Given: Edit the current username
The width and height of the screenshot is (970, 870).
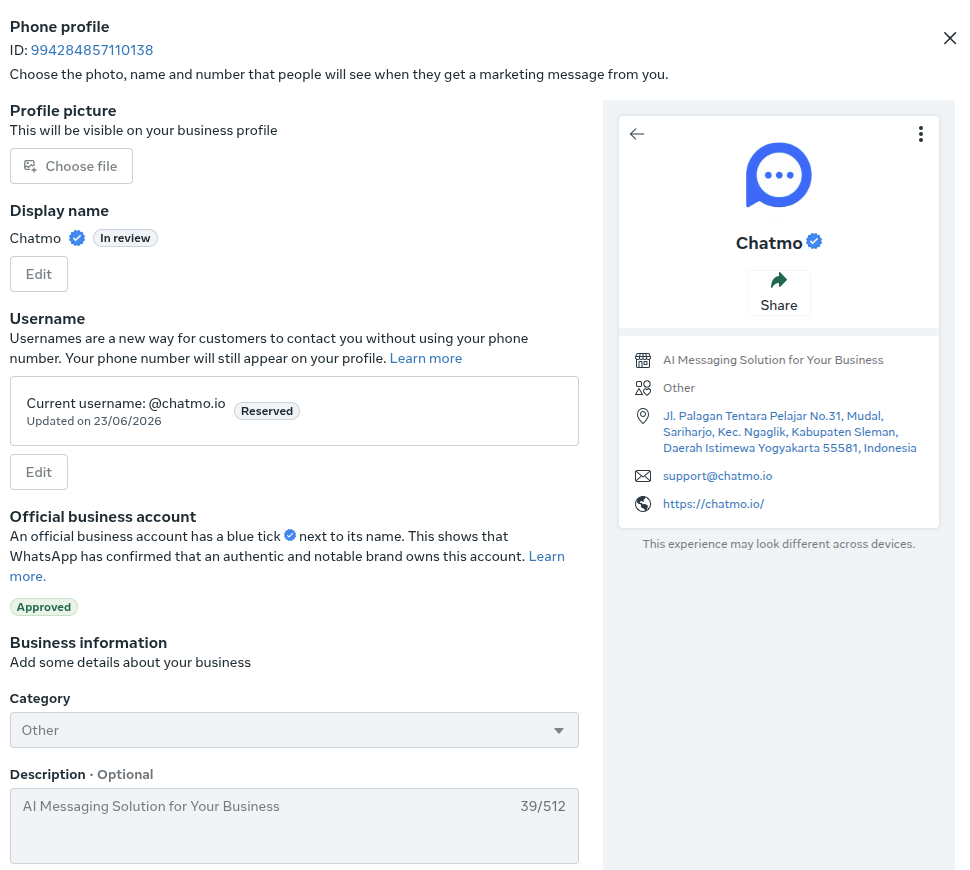Looking at the screenshot, I should tap(39, 472).
